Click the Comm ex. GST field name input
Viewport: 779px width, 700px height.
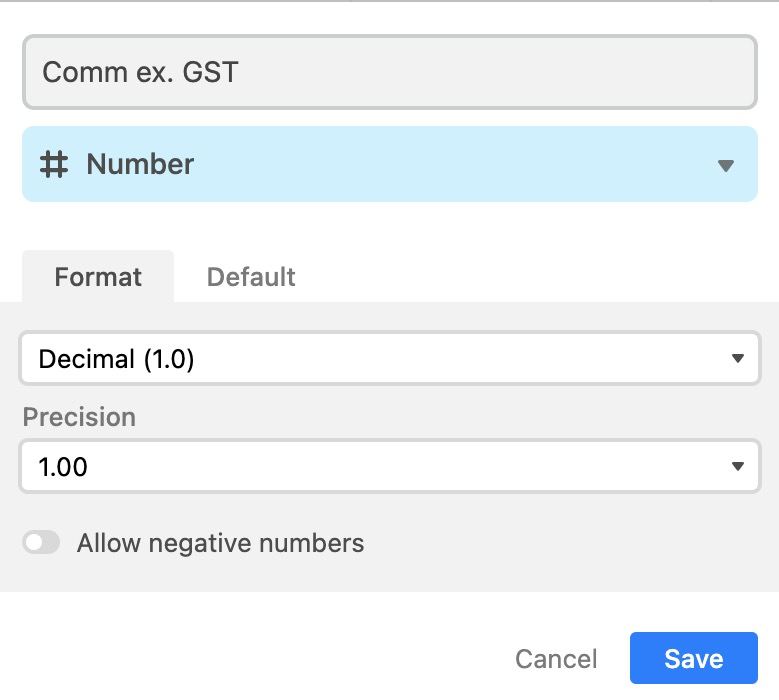point(390,72)
